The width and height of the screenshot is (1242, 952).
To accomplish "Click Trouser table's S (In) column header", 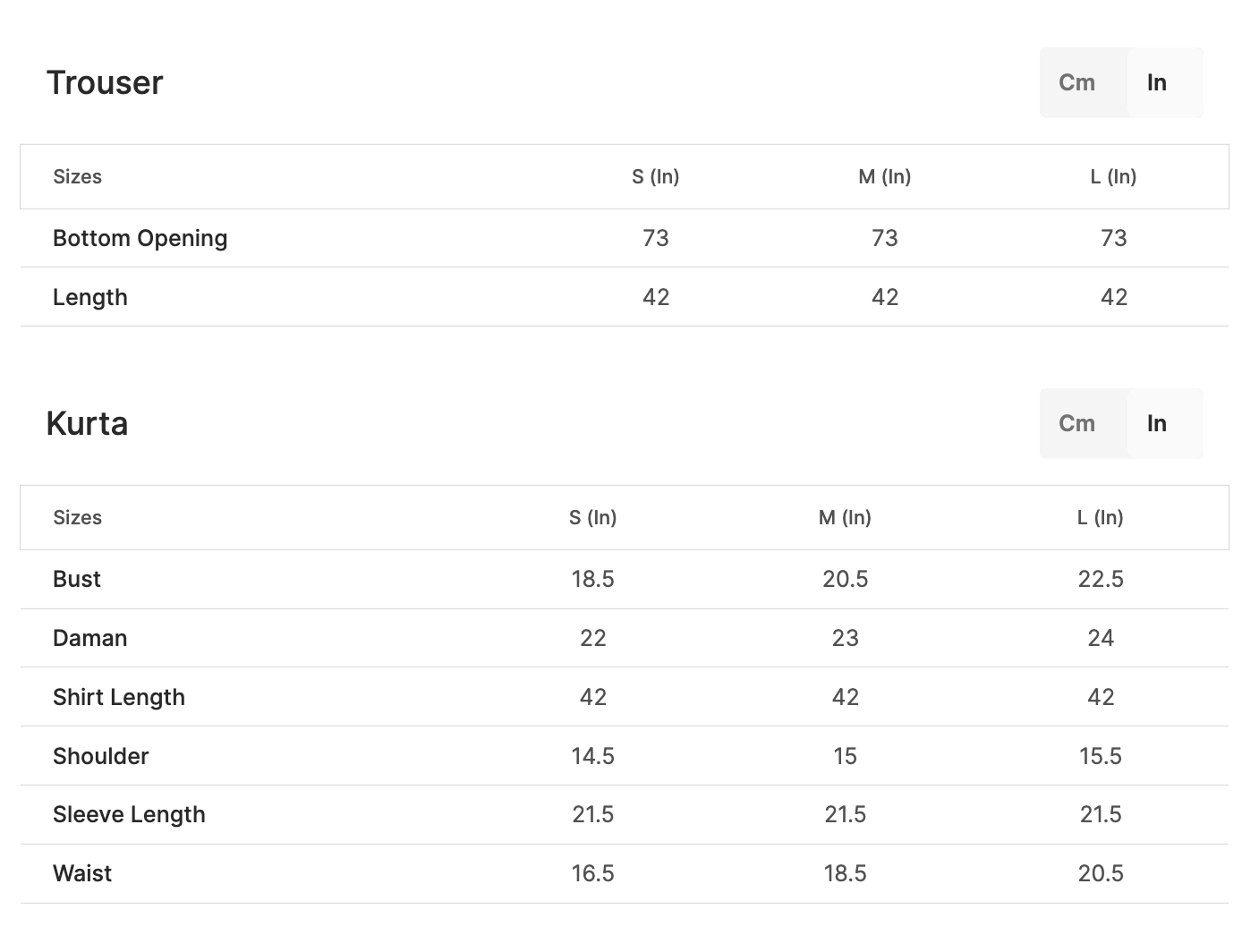I will (655, 176).
